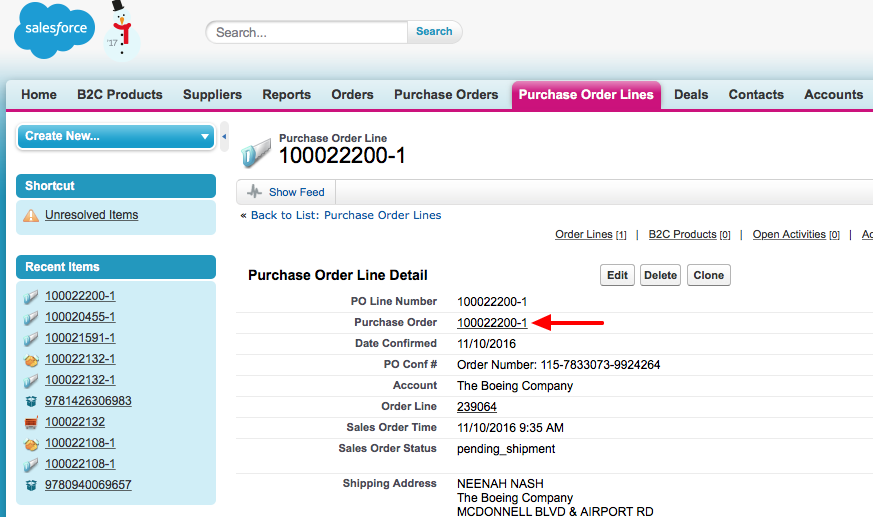Click the icon beside recent item 100020455-1
The height and width of the screenshot is (517, 873).
coord(31,318)
